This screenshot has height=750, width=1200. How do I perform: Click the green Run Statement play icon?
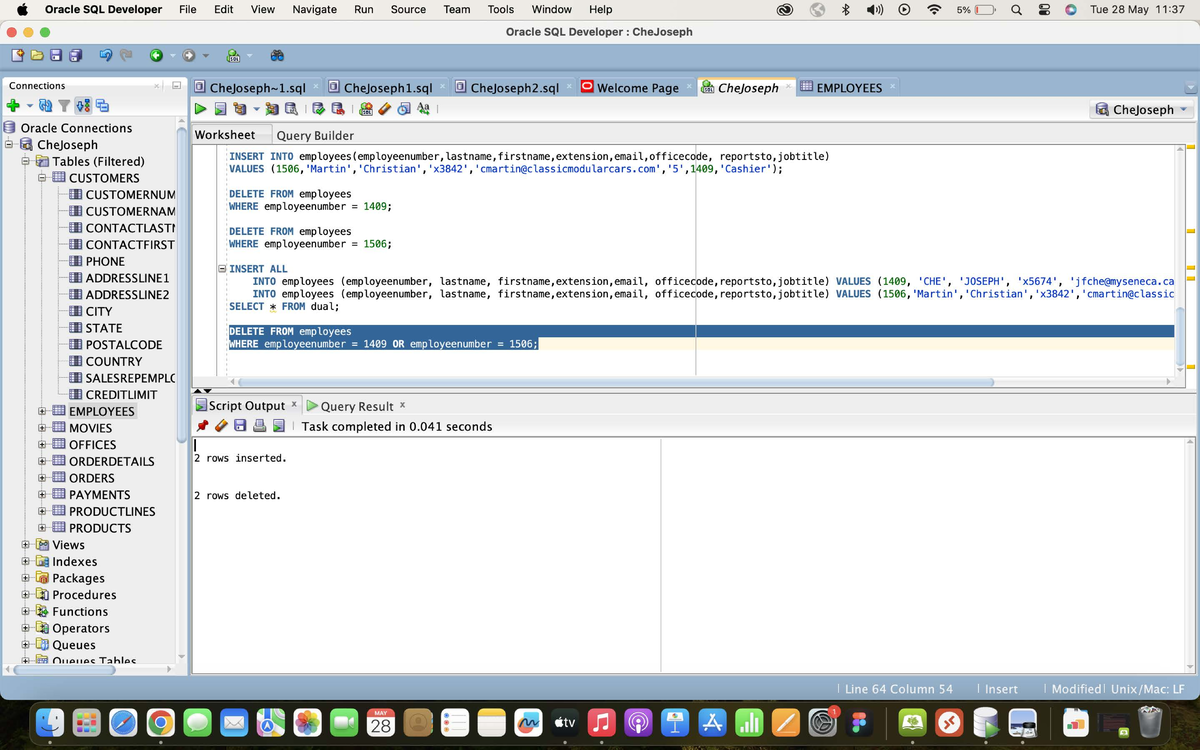point(201,109)
